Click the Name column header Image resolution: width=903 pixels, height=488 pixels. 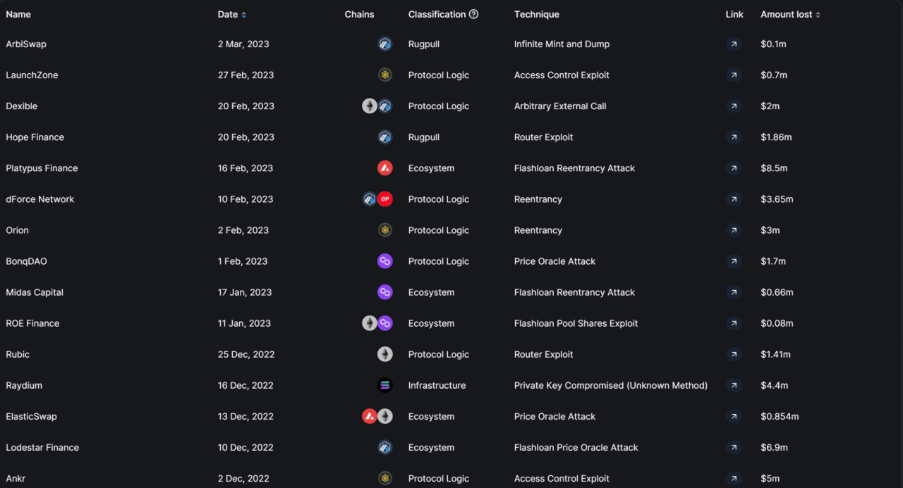click(18, 14)
